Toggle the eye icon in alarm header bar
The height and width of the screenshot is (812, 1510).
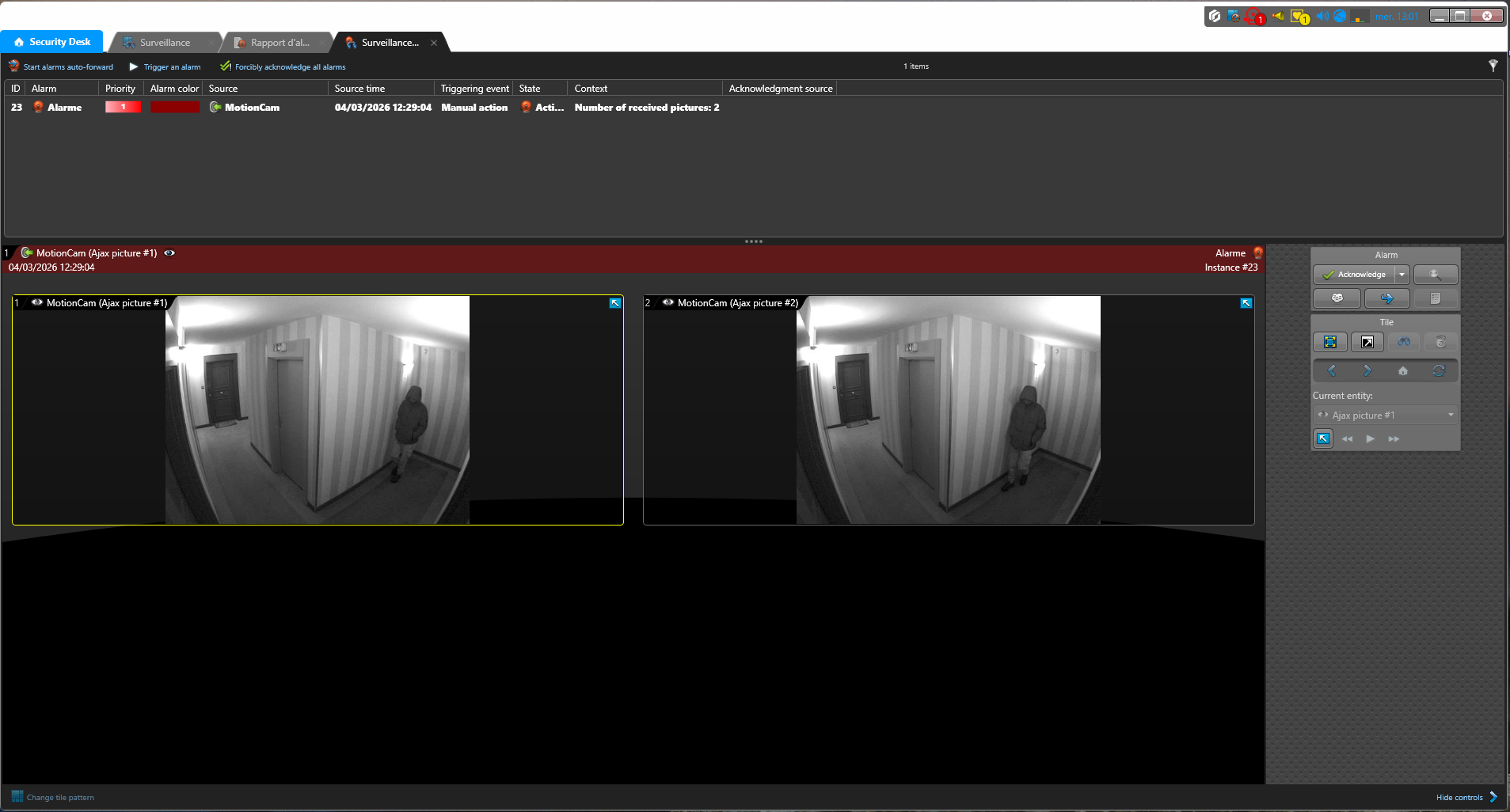pyautogui.click(x=169, y=253)
